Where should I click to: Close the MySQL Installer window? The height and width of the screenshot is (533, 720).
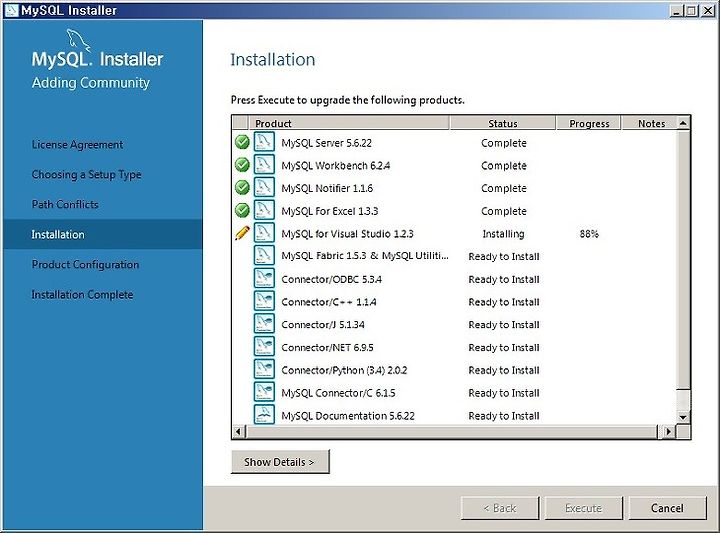click(x=708, y=10)
